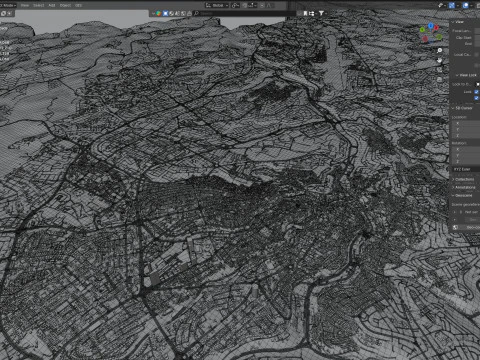Image resolution: width=480 pixels, height=360 pixels.
Task: Click the bookmark icon right of the search bar
Action: coord(305,13)
